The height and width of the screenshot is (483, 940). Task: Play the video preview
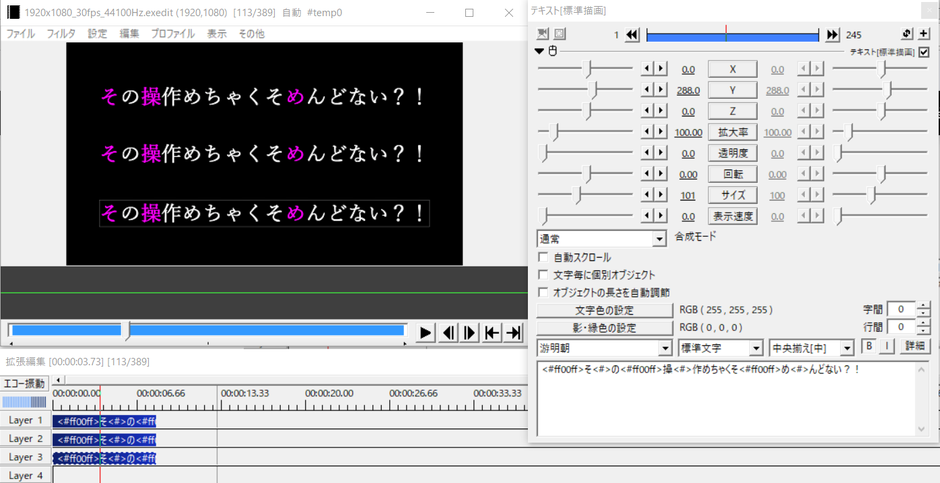click(426, 333)
